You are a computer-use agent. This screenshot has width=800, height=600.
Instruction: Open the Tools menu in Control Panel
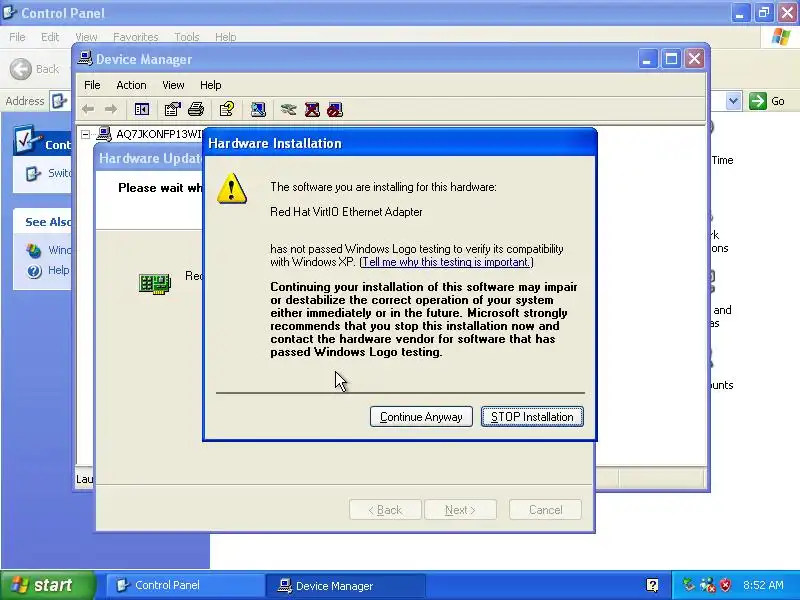187,37
